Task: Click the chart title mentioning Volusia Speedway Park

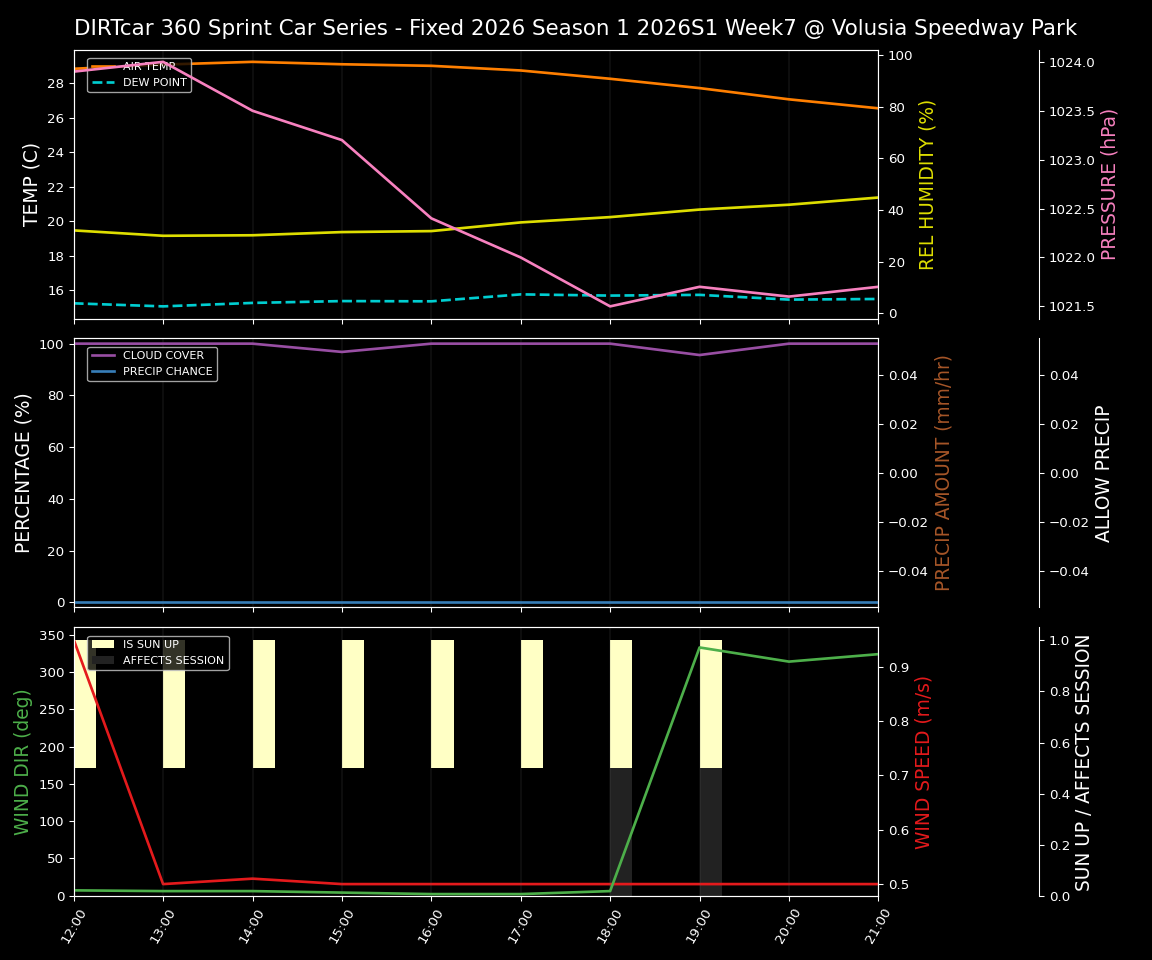Action: pos(576,28)
